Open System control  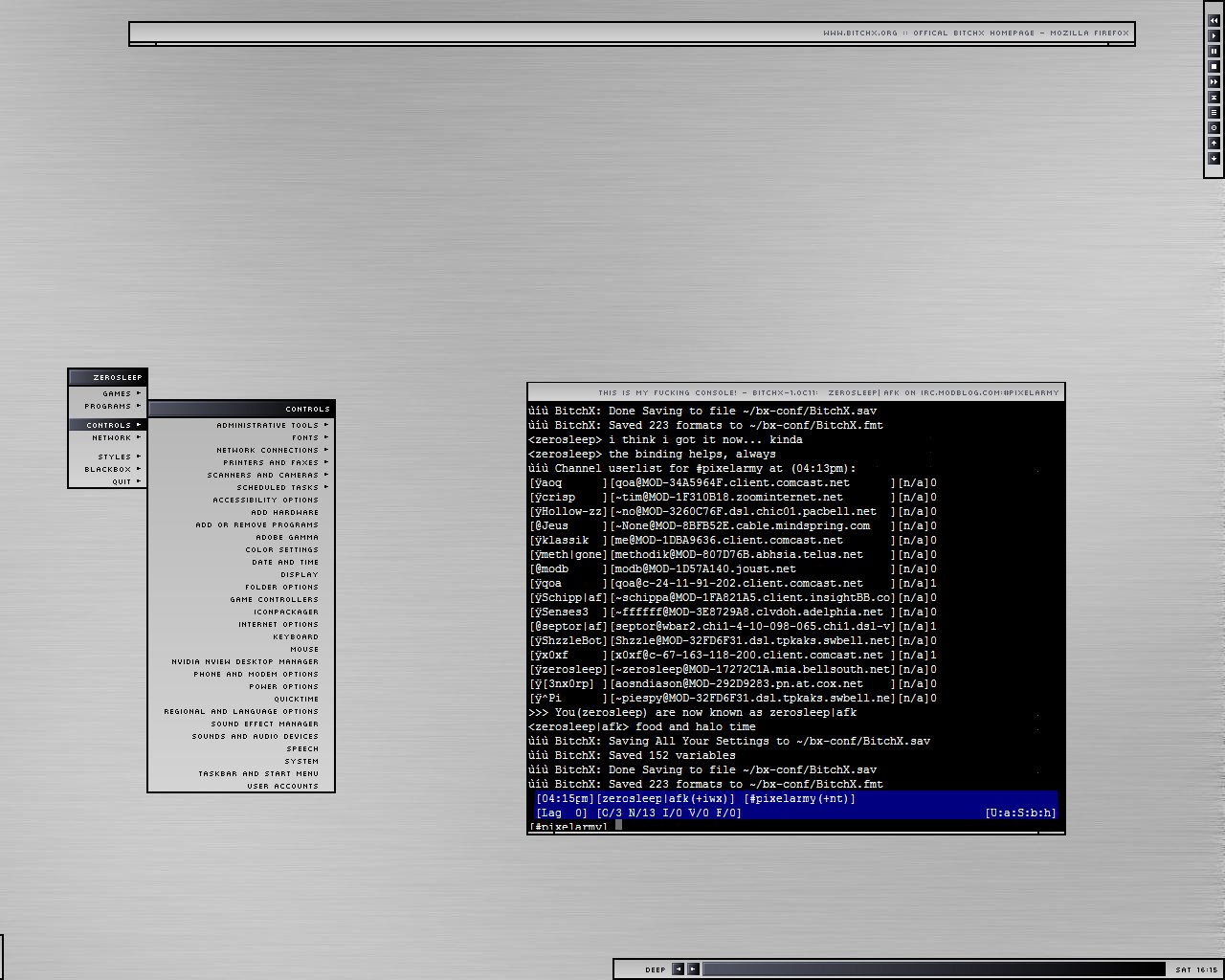[240, 761]
